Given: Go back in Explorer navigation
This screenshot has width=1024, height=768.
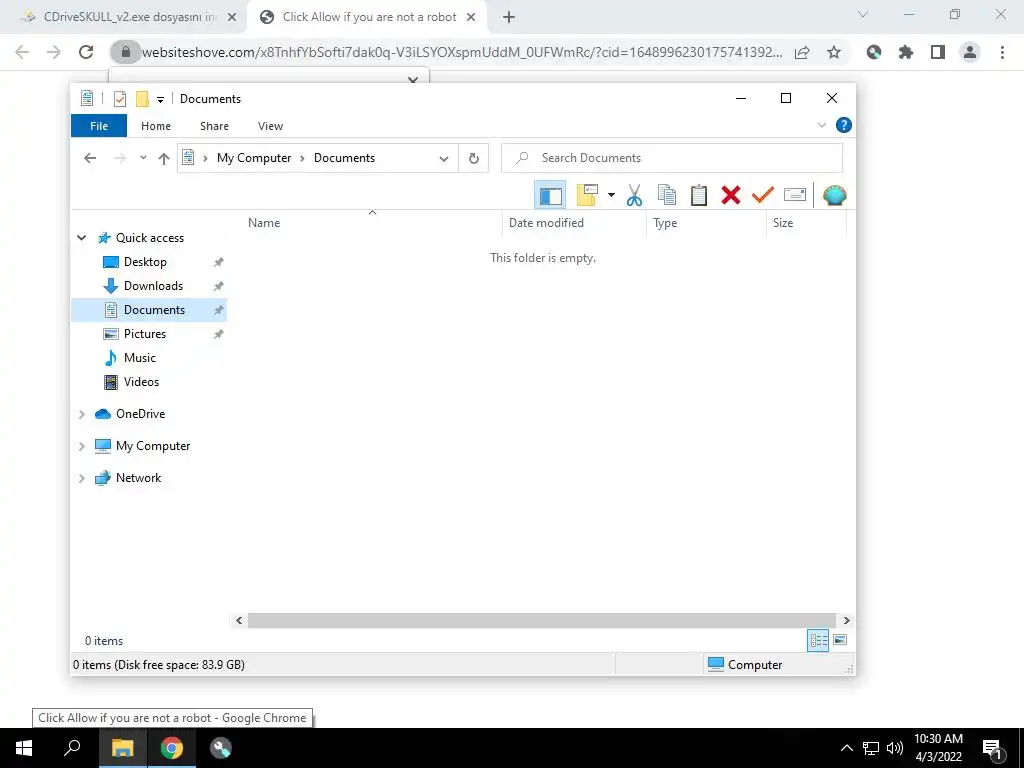Looking at the screenshot, I should [x=90, y=158].
